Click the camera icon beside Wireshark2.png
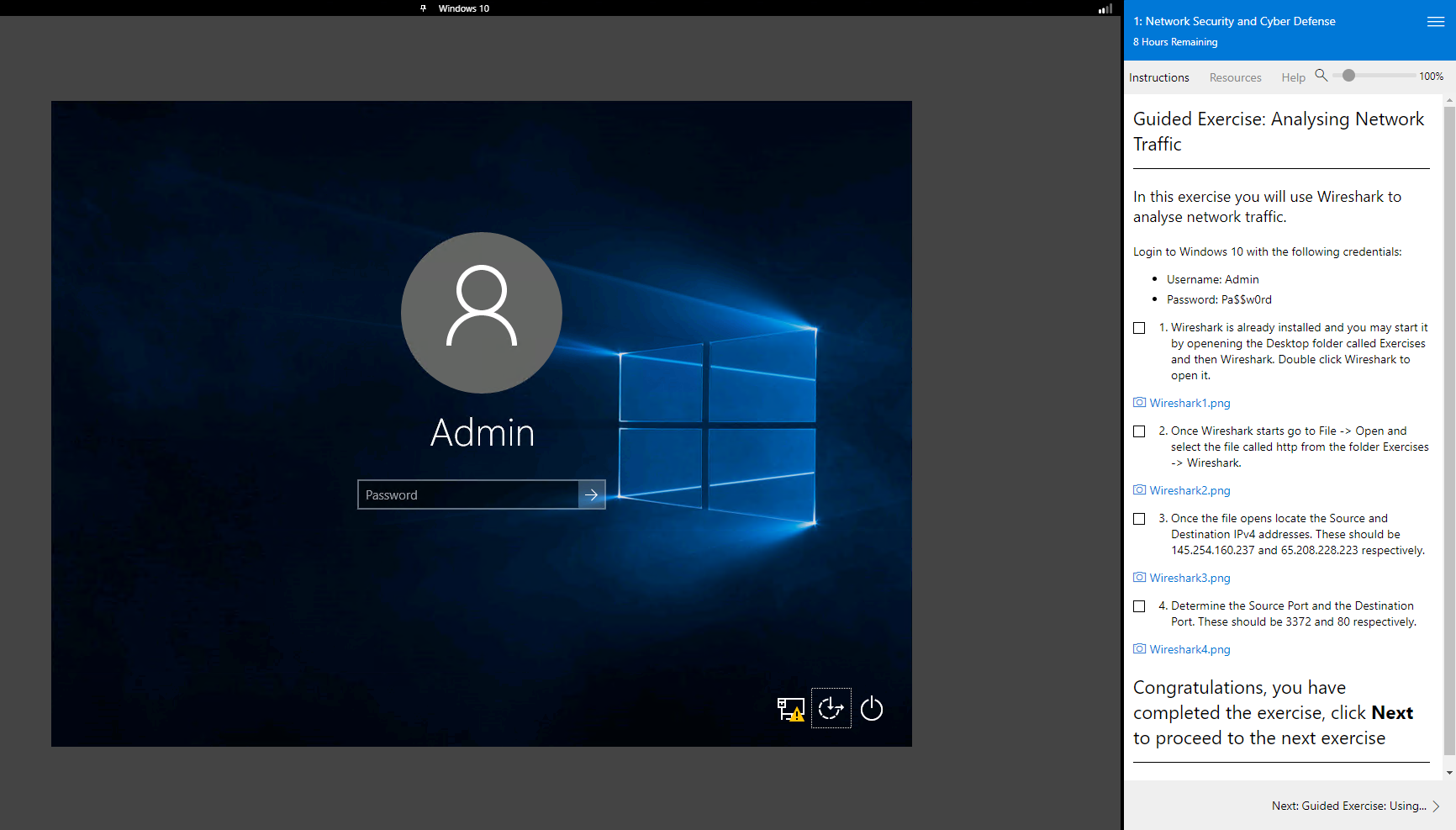Image resolution: width=1456 pixels, height=830 pixels. point(1140,490)
